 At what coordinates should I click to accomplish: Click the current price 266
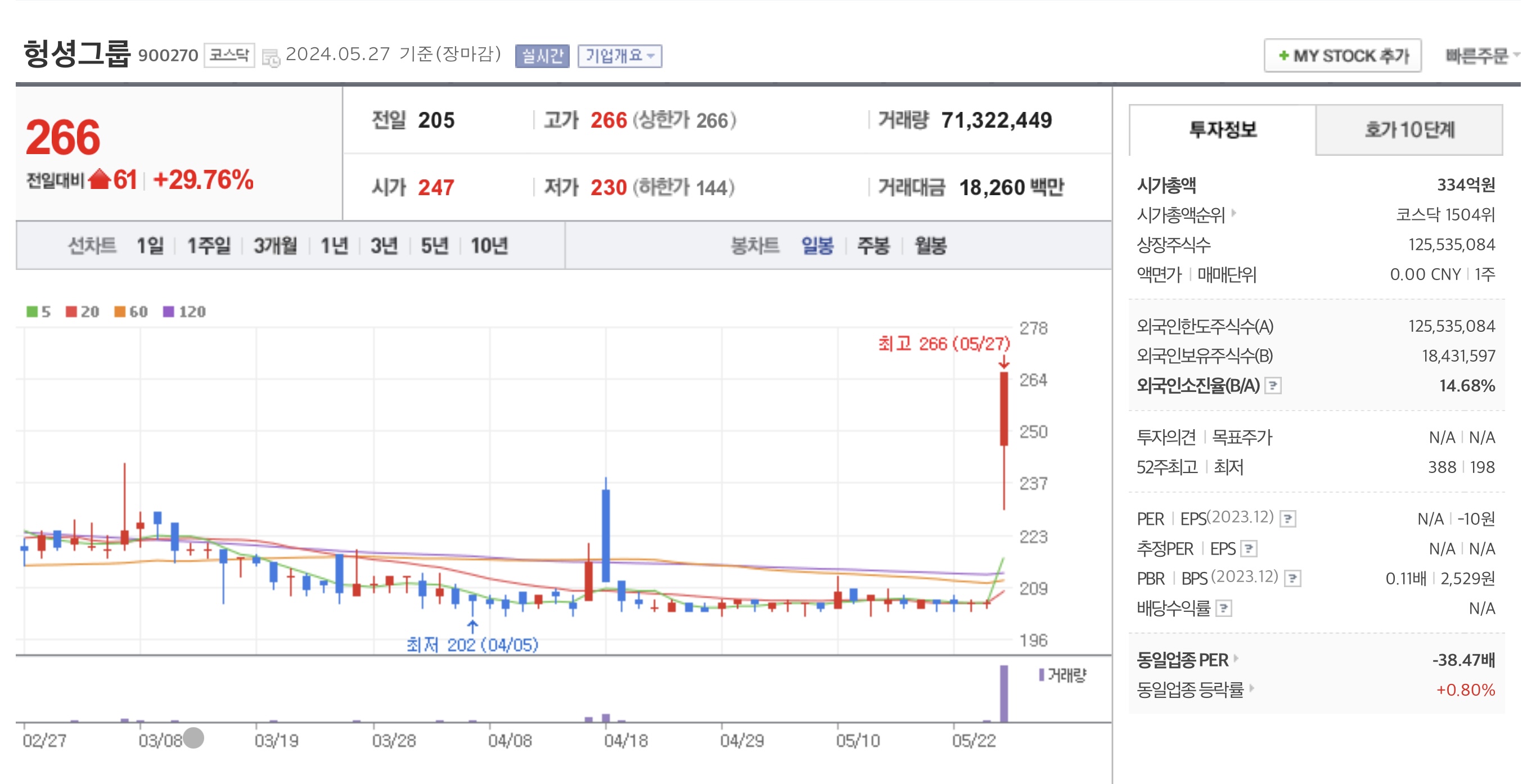[63, 137]
